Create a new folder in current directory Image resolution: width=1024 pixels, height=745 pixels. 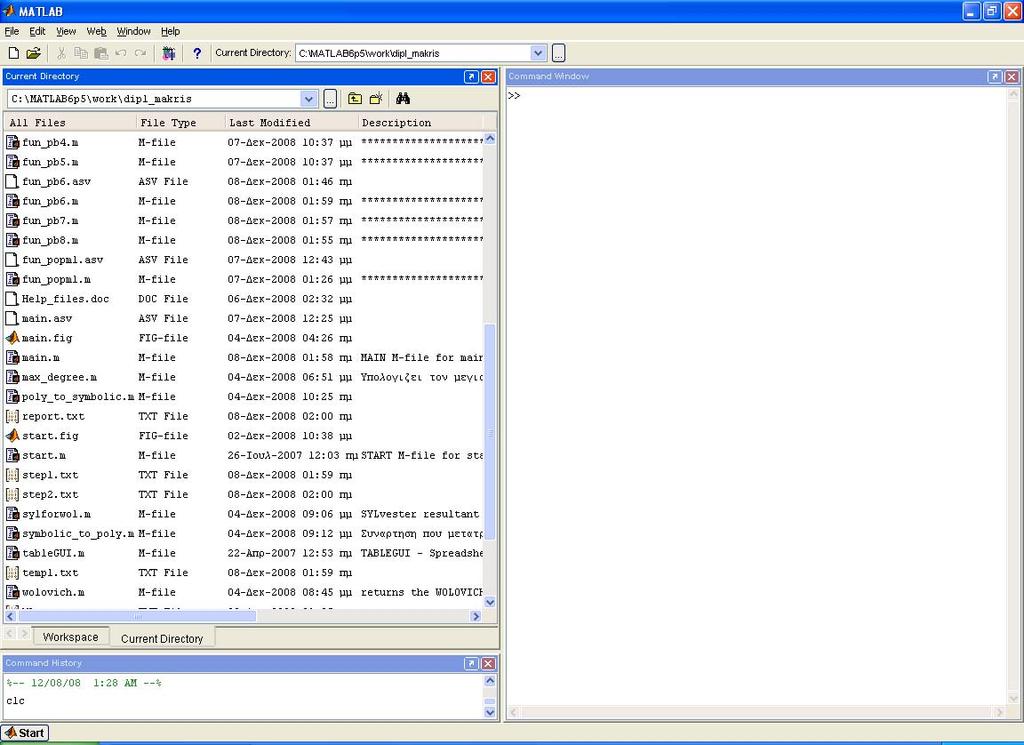376,99
